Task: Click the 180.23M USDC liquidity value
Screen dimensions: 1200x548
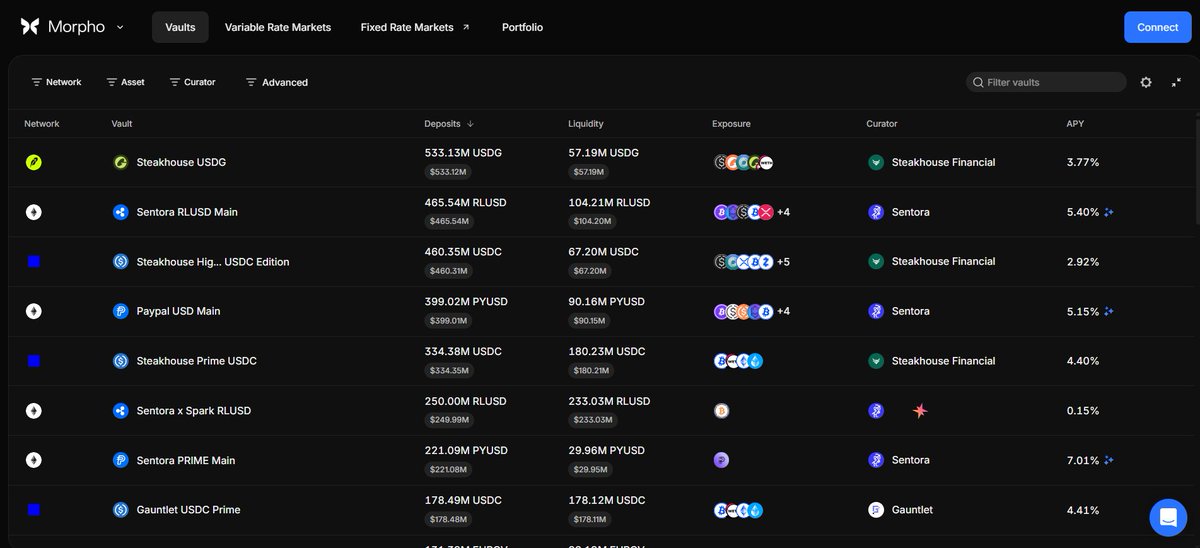Action: point(607,351)
